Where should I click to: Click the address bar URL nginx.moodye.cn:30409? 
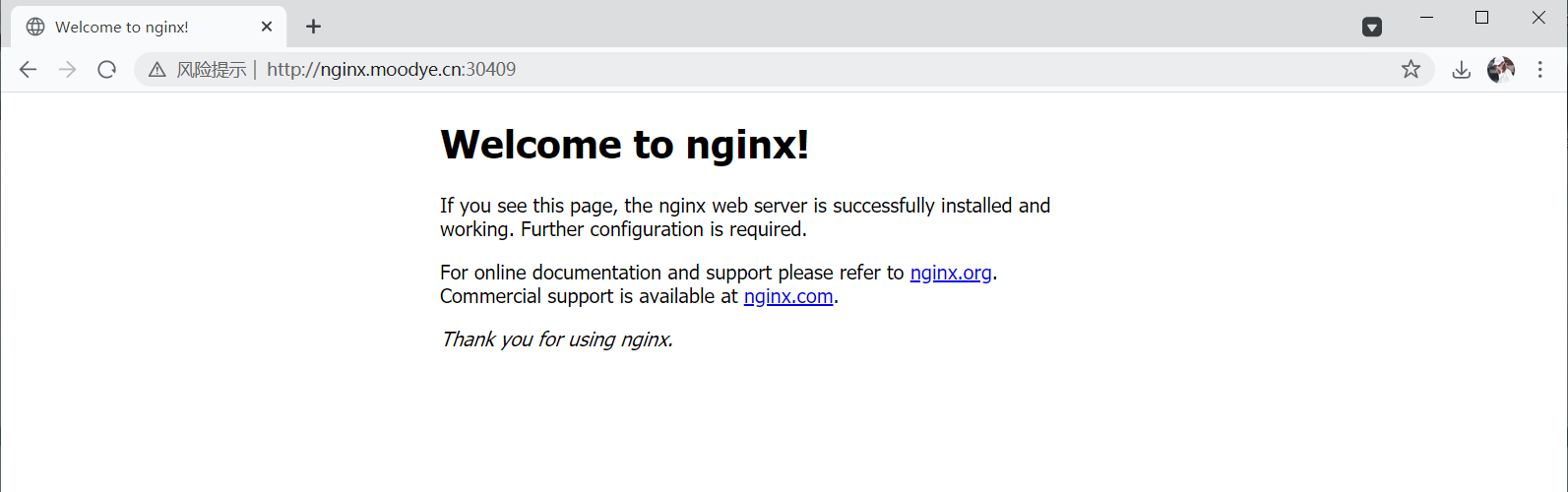tap(391, 70)
